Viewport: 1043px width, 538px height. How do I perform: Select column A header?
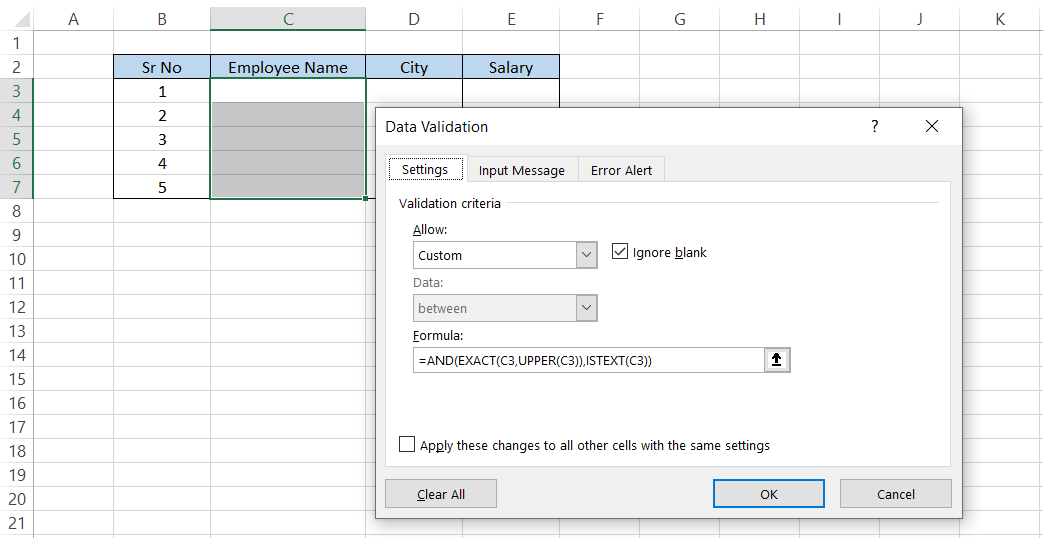tap(73, 19)
